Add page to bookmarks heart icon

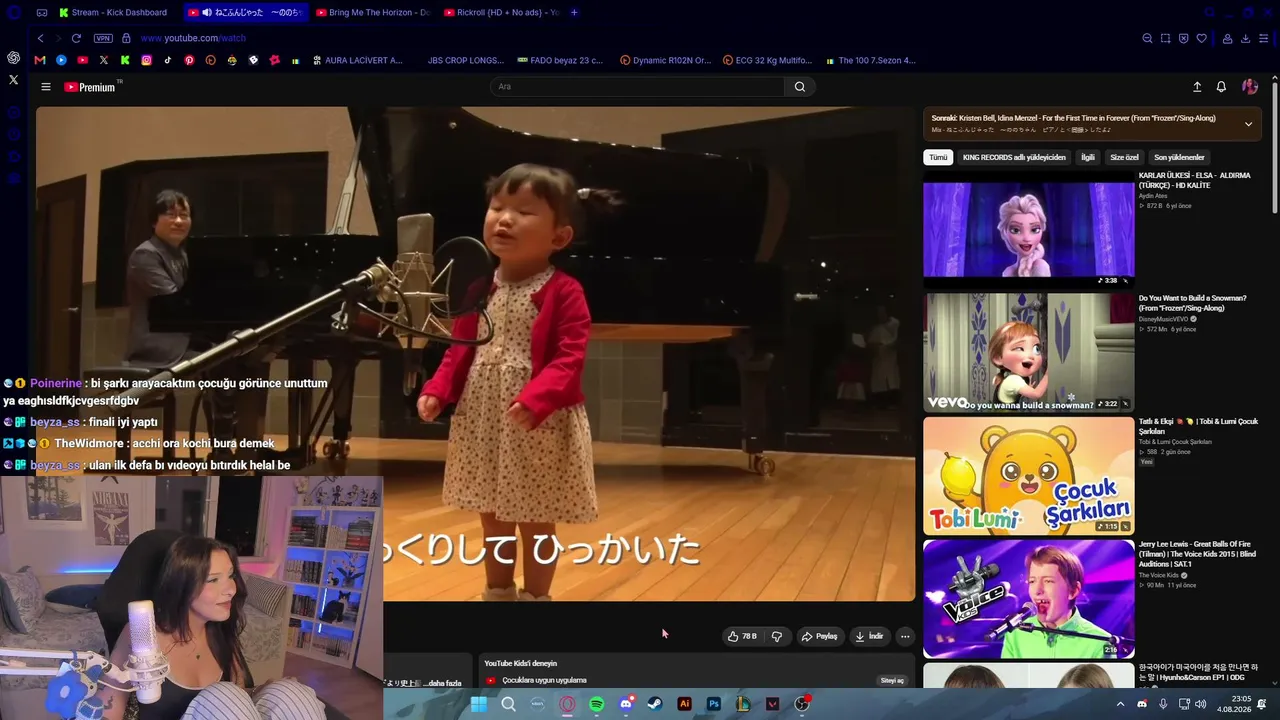tap(1202, 38)
